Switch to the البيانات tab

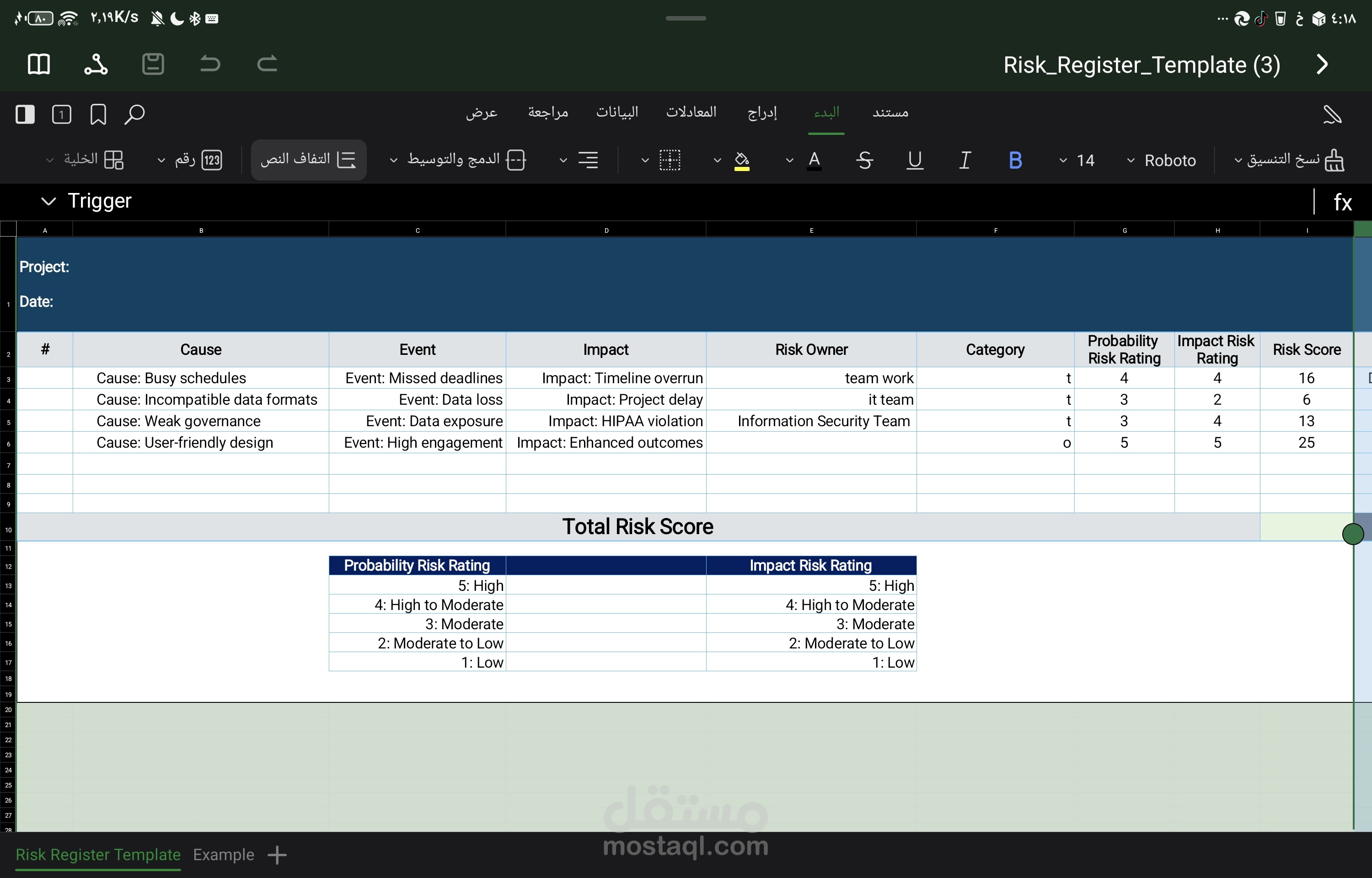pos(617,112)
